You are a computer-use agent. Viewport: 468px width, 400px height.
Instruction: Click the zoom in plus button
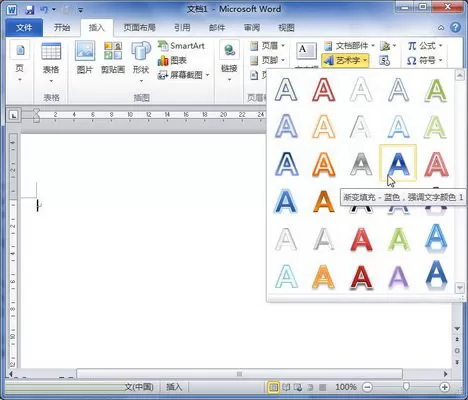(444, 387)
